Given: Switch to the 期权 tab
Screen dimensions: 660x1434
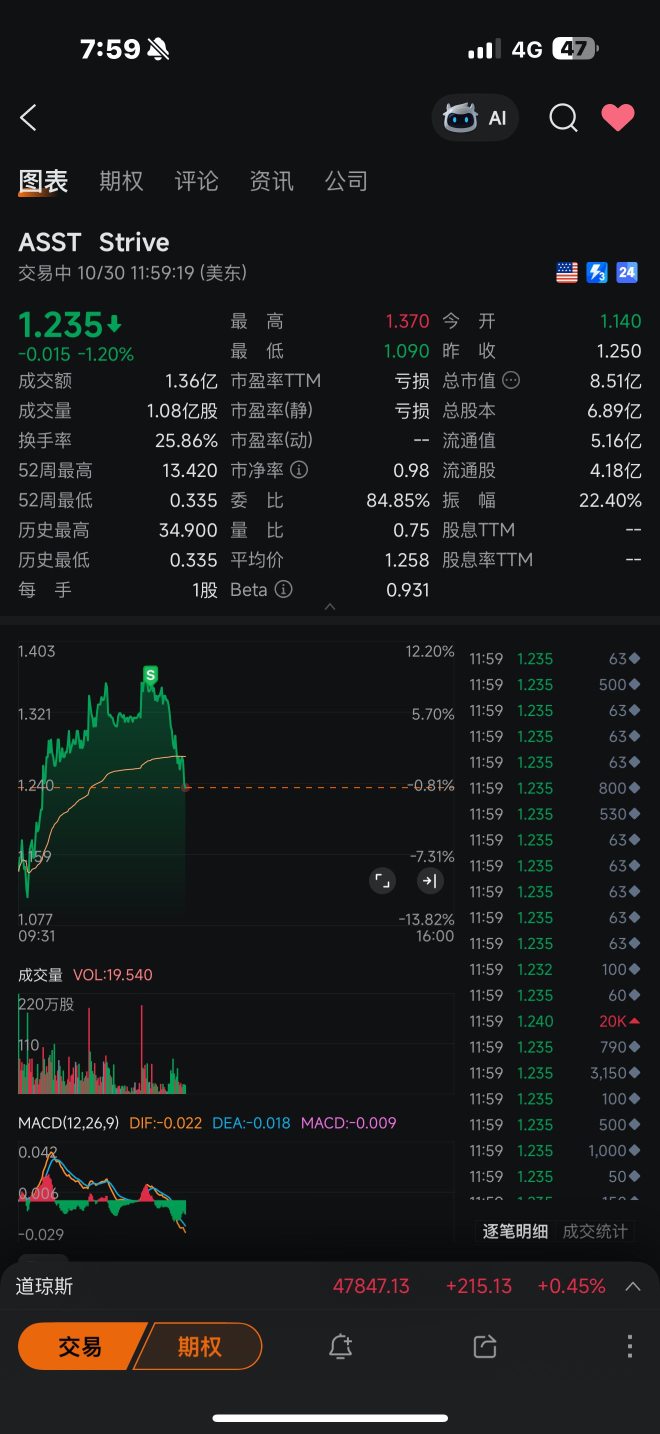Looking at the screenshot, I should tap(121, 181).
